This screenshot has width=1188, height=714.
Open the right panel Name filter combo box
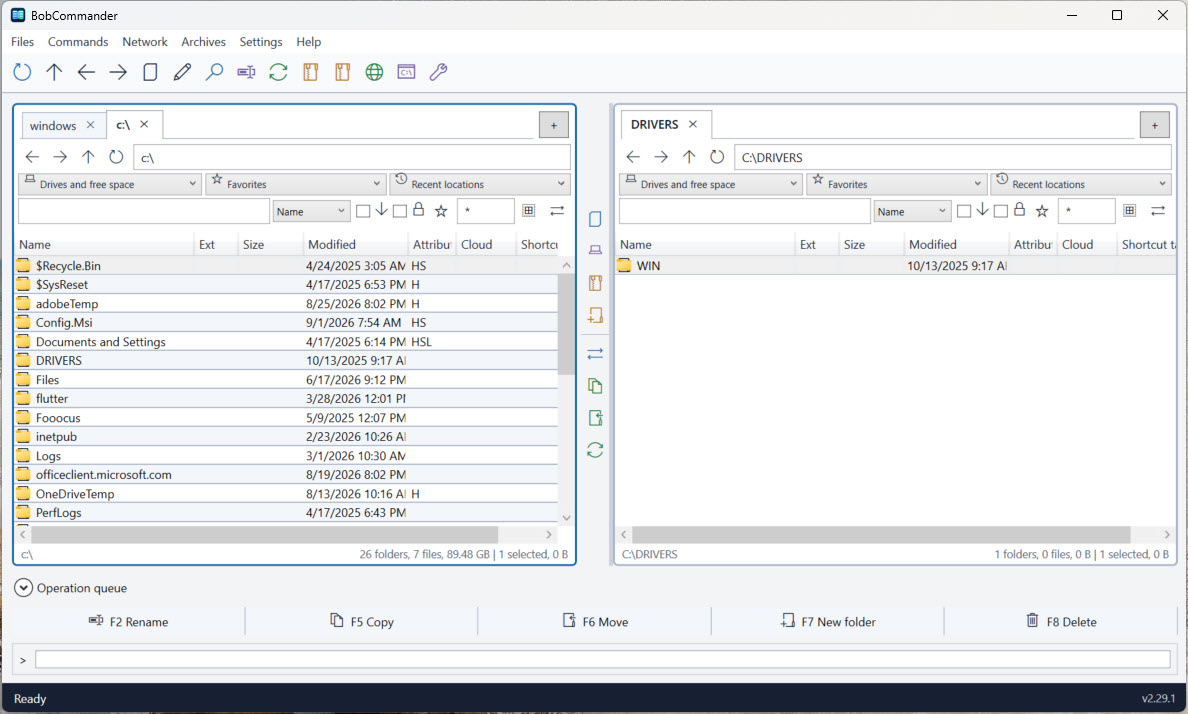click(x=912, y=211)
